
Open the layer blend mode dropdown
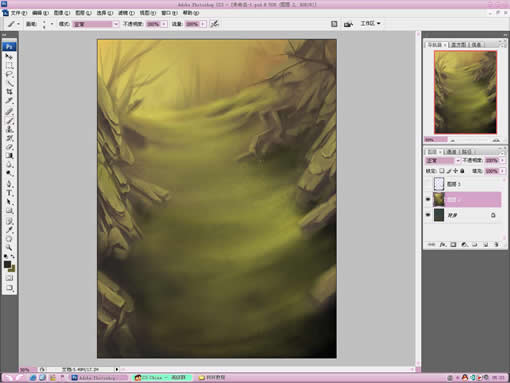click(458, 160)
